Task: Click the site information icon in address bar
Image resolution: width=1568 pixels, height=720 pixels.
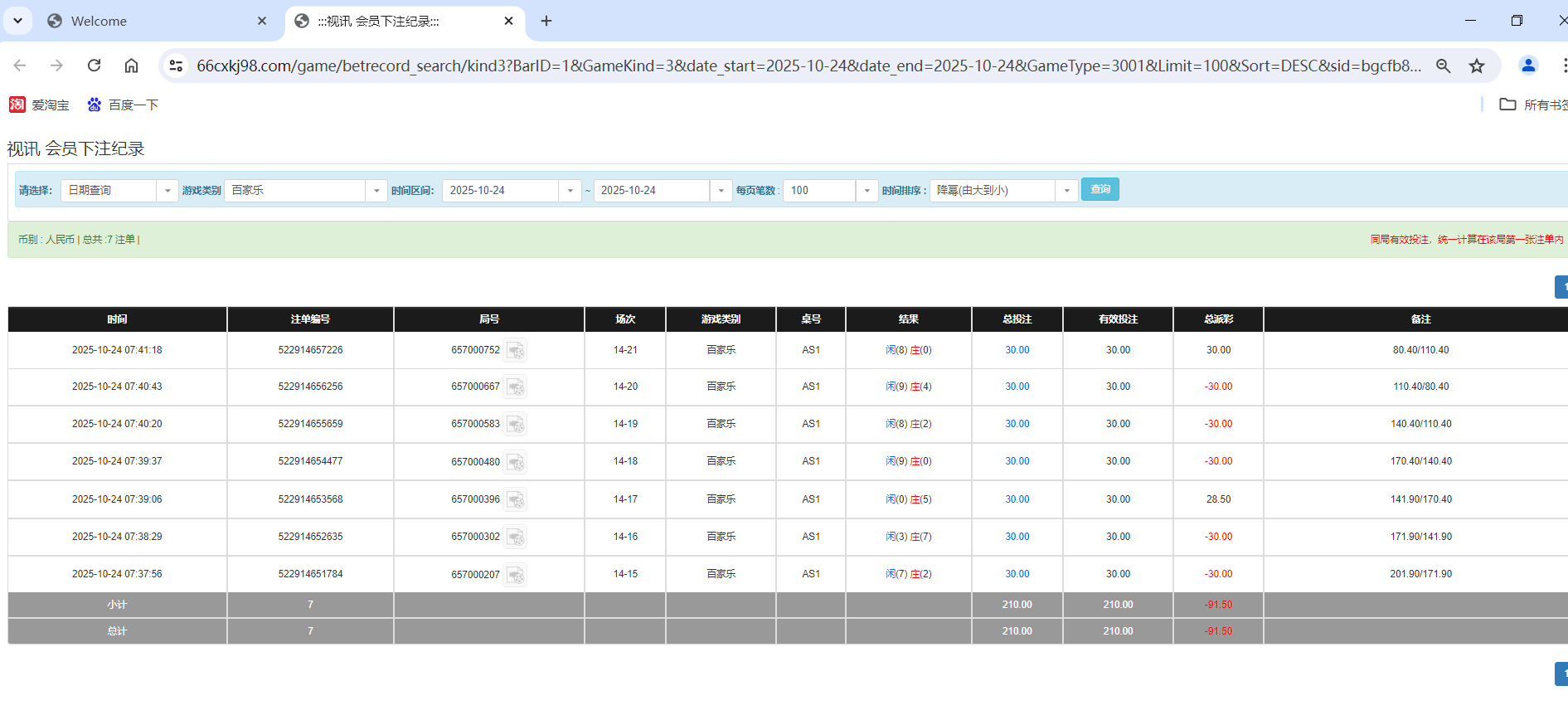Action: (x=176, y=66)
